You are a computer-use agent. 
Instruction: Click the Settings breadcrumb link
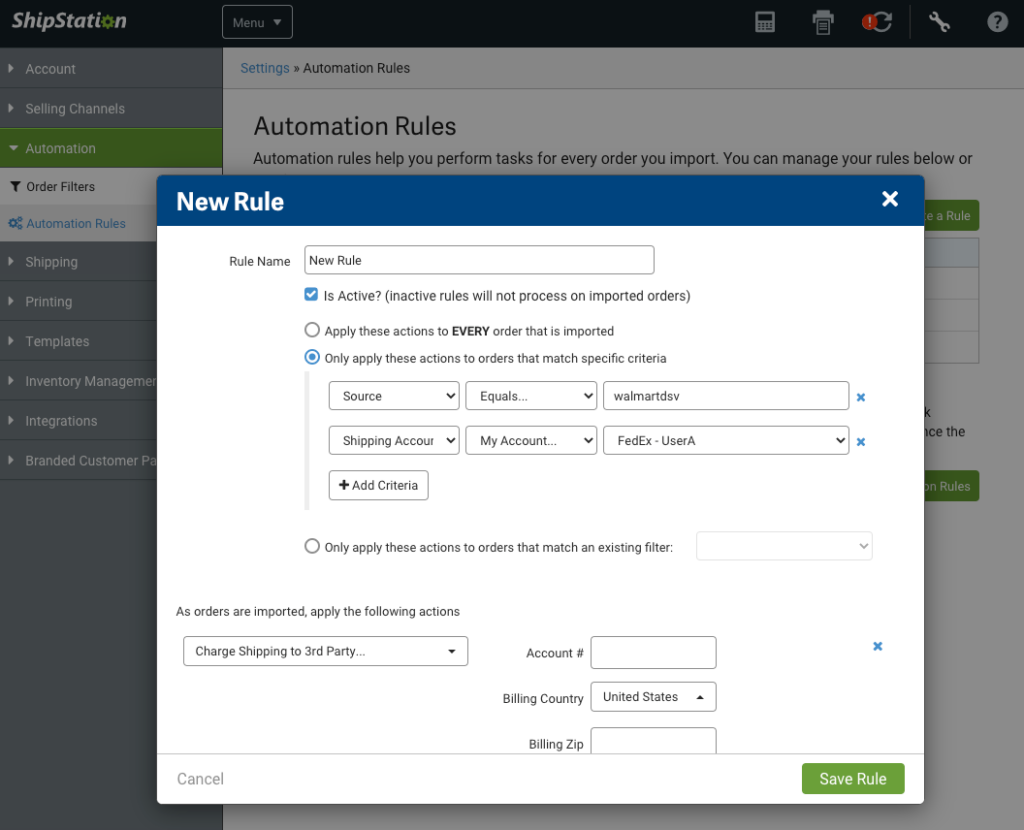pyautogui.click(x=264, y=68)
